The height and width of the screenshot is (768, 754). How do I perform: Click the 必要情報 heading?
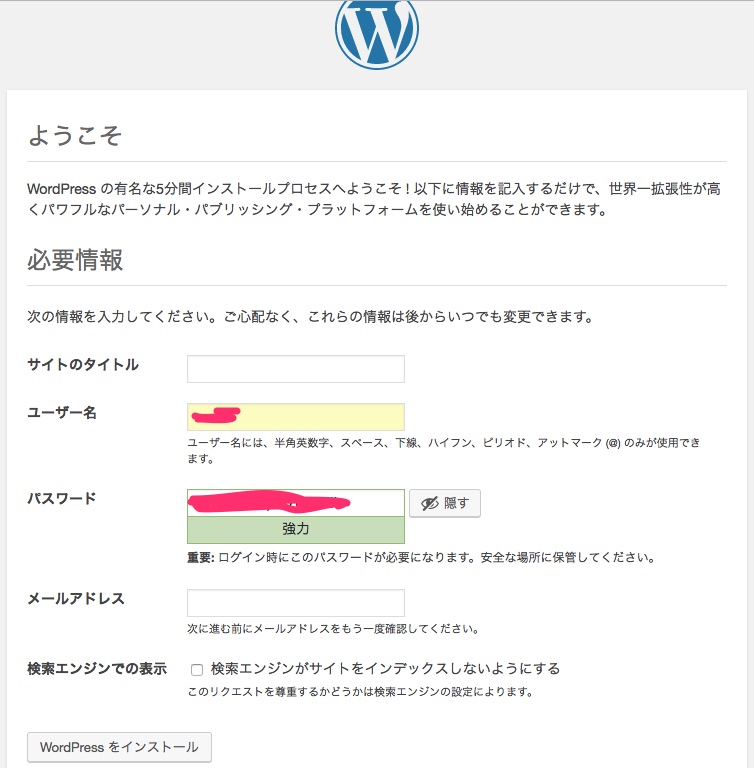(x=75, y=260)
